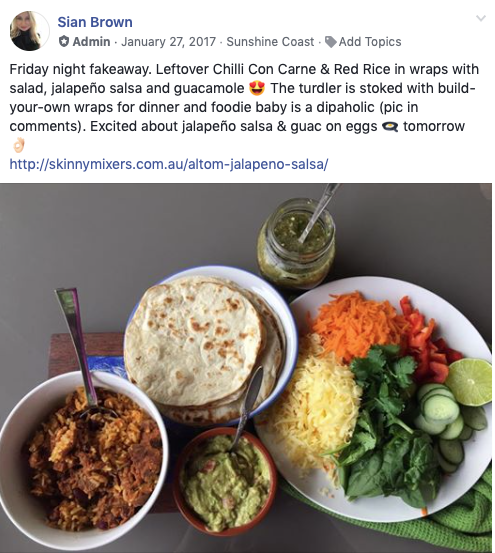
Task: Click the chilli con carne rice bowl
Action: click(84, 458)
